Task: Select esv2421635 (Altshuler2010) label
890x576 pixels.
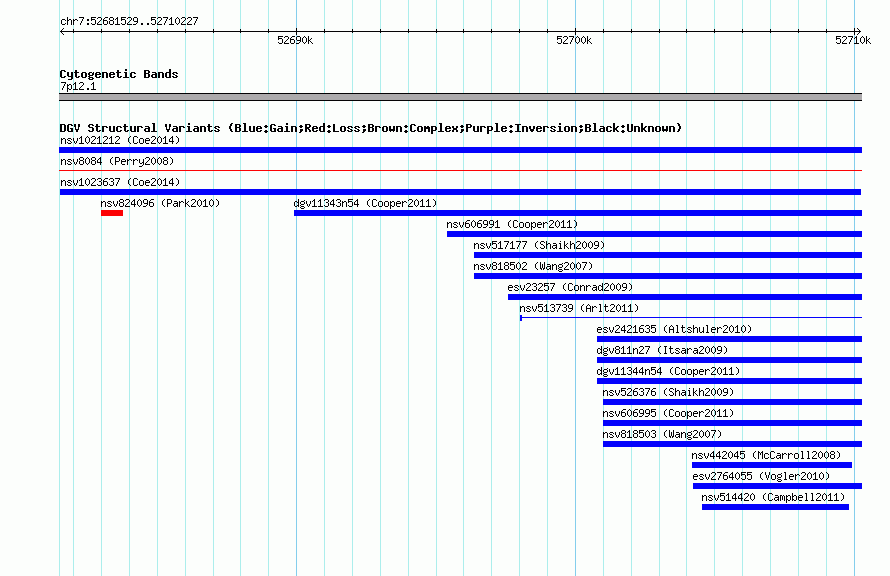Action: click(674, 329)
